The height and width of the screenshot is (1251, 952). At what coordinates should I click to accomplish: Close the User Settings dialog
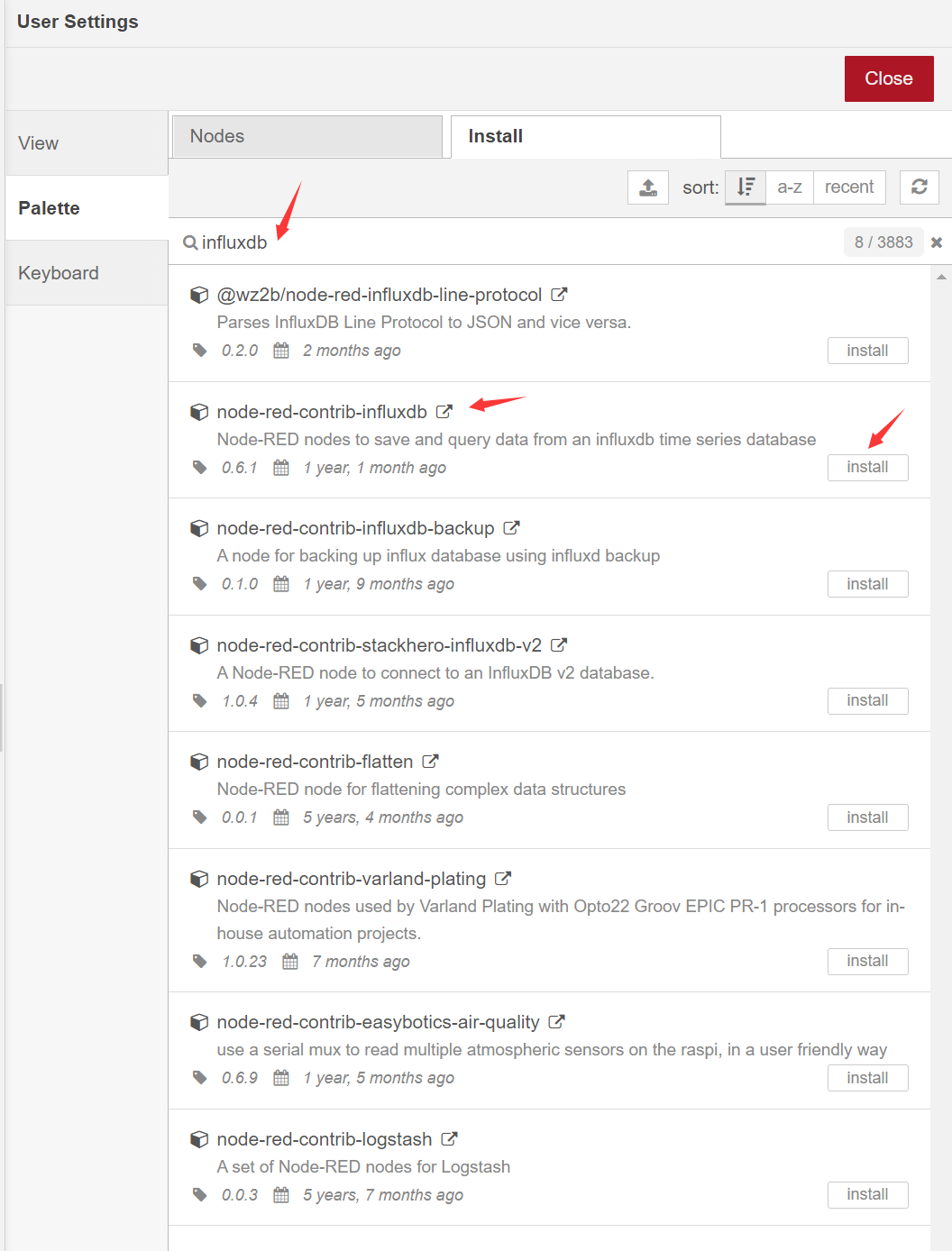pyautogui.click(x=889, y=78)
